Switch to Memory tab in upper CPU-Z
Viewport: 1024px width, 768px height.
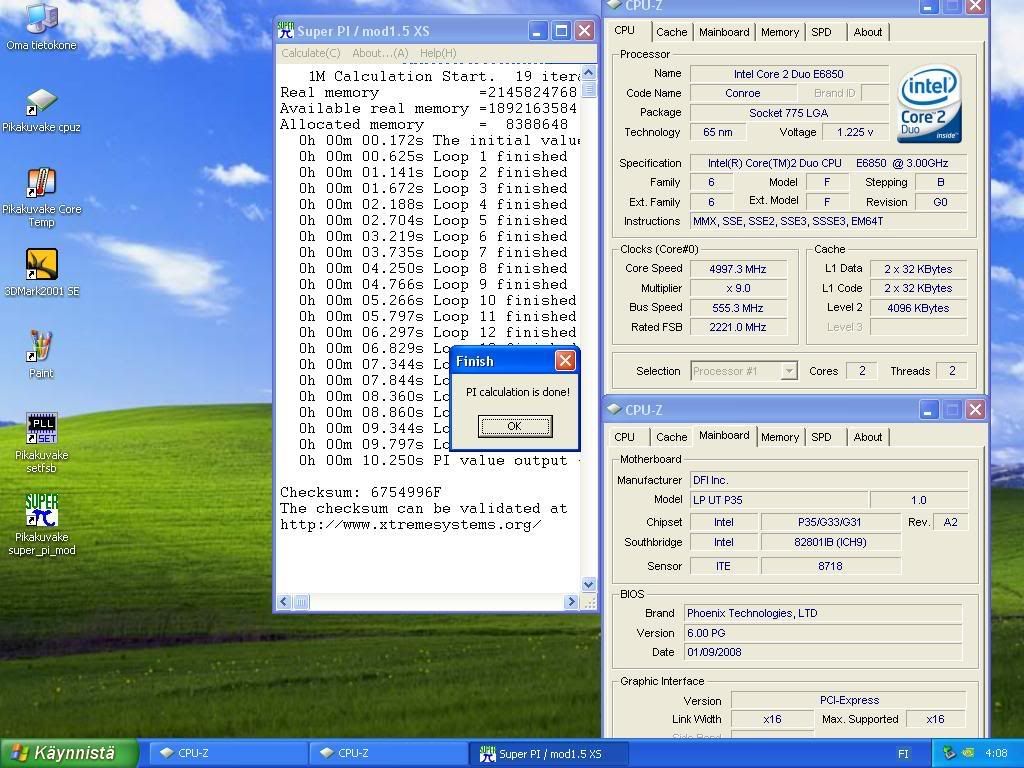780,32
